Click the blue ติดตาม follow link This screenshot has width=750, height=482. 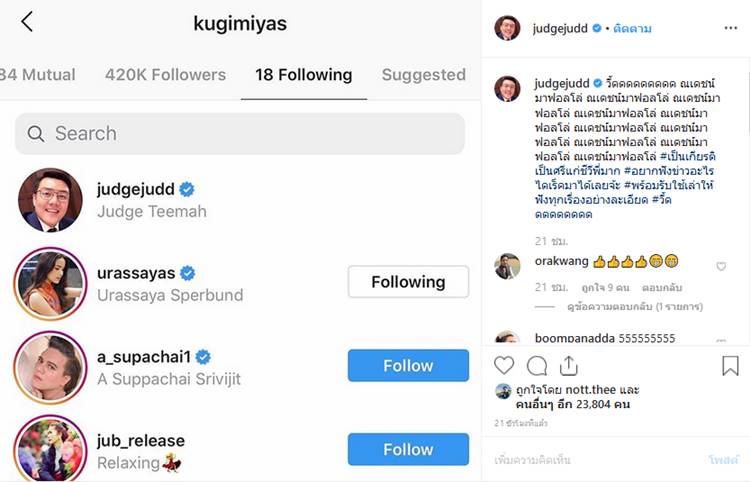coord(632,29)
